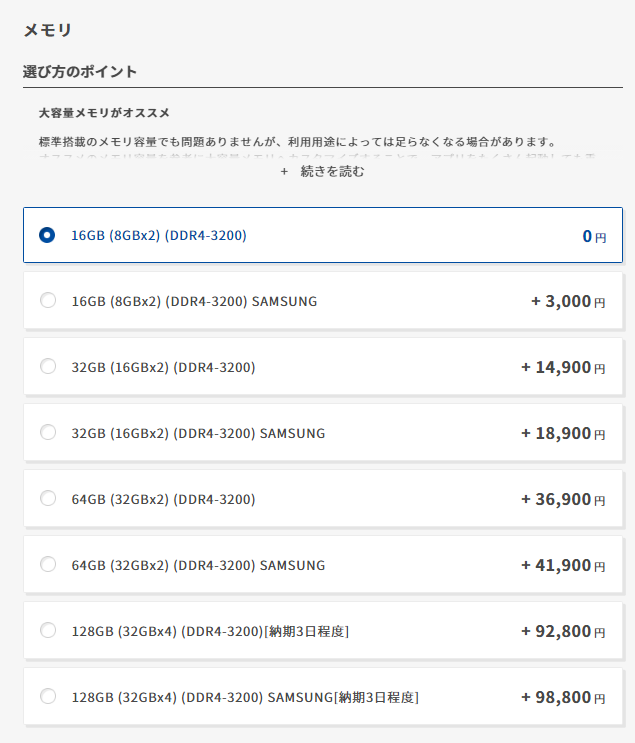Select 128GB (32GBx4) DDR4-3200 non-Samsung radio

(x=47, y=631)
